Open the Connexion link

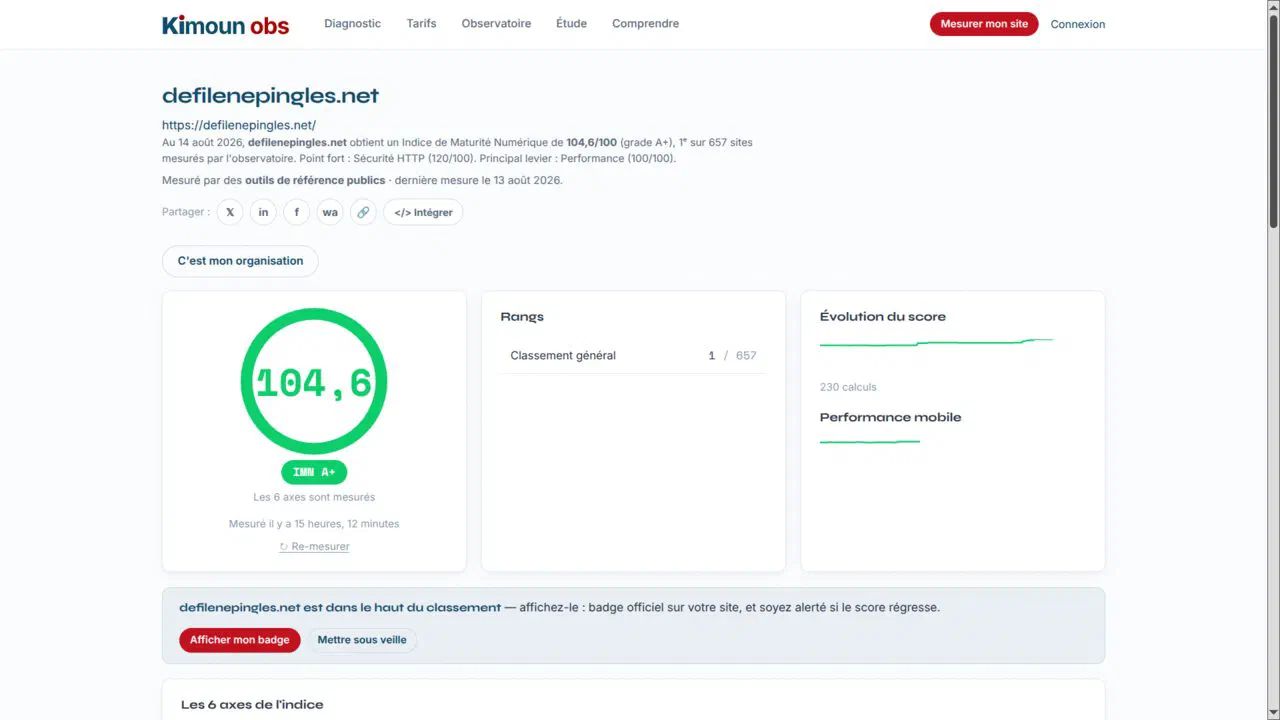click(1078, 24)
